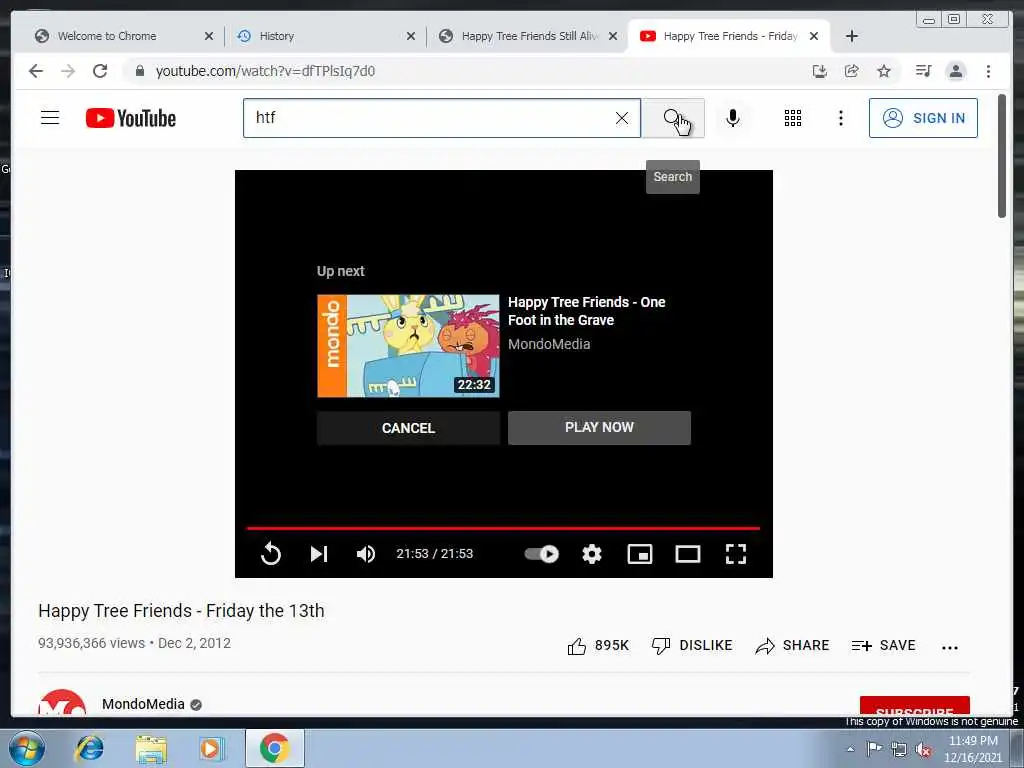
Task: Replay the video
Action: point(270,554)
